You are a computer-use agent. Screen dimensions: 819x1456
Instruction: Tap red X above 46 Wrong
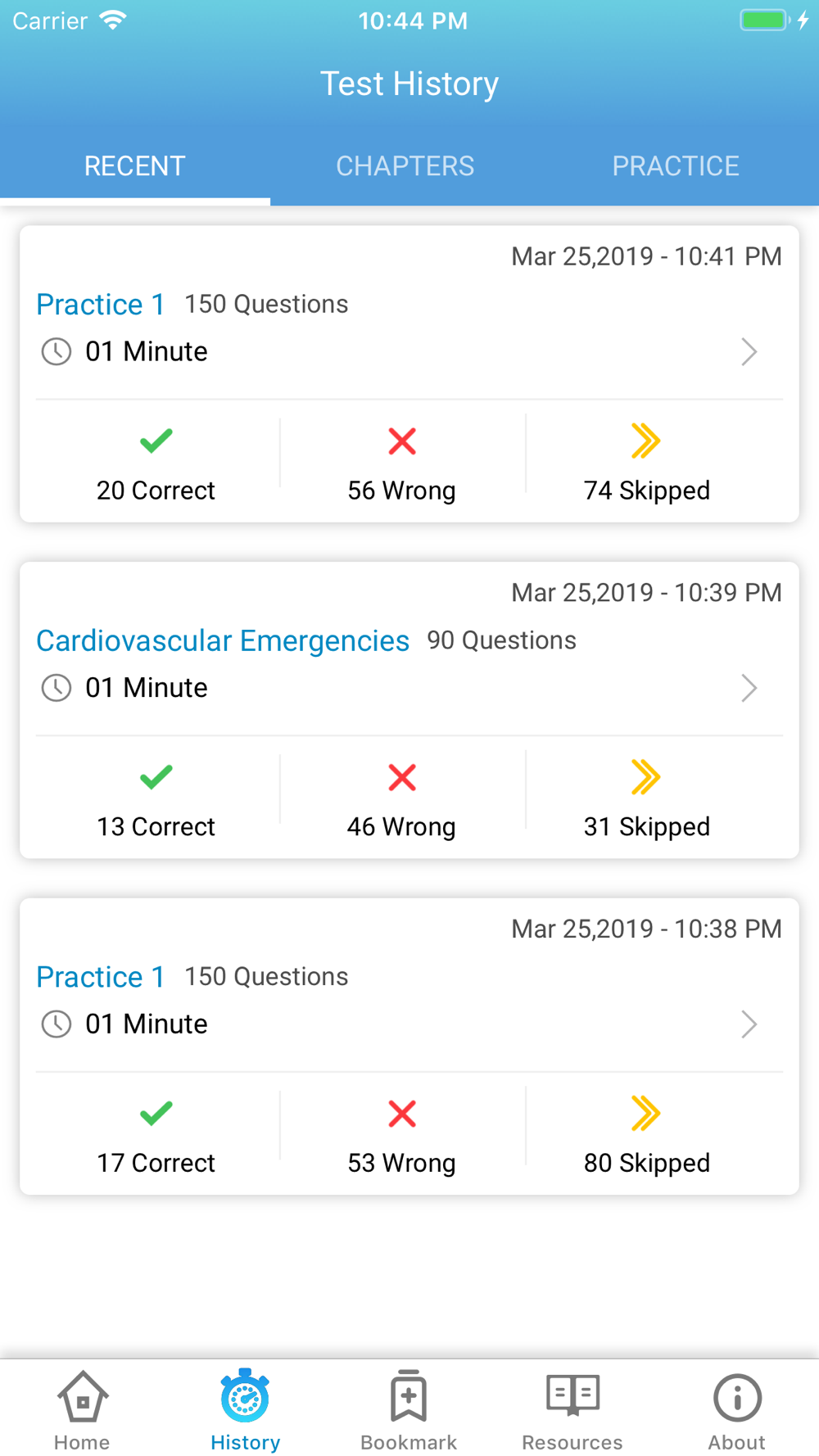click(x=401, y=778)
